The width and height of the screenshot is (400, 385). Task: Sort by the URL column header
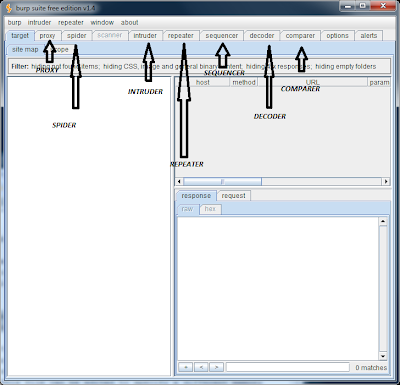312,82
